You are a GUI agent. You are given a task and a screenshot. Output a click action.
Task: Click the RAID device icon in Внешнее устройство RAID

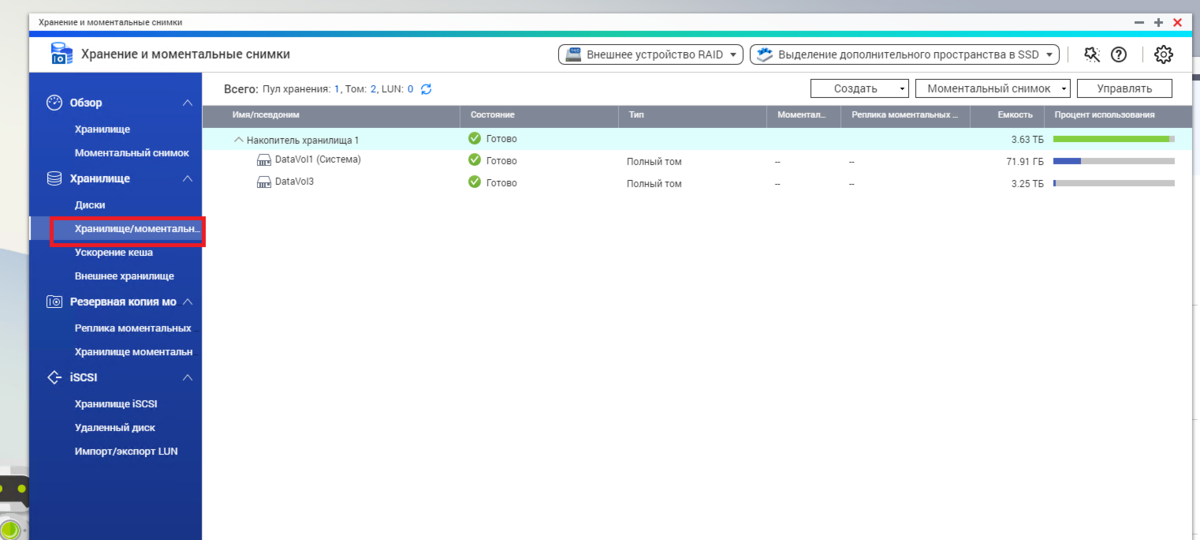[x=574, y=55]
